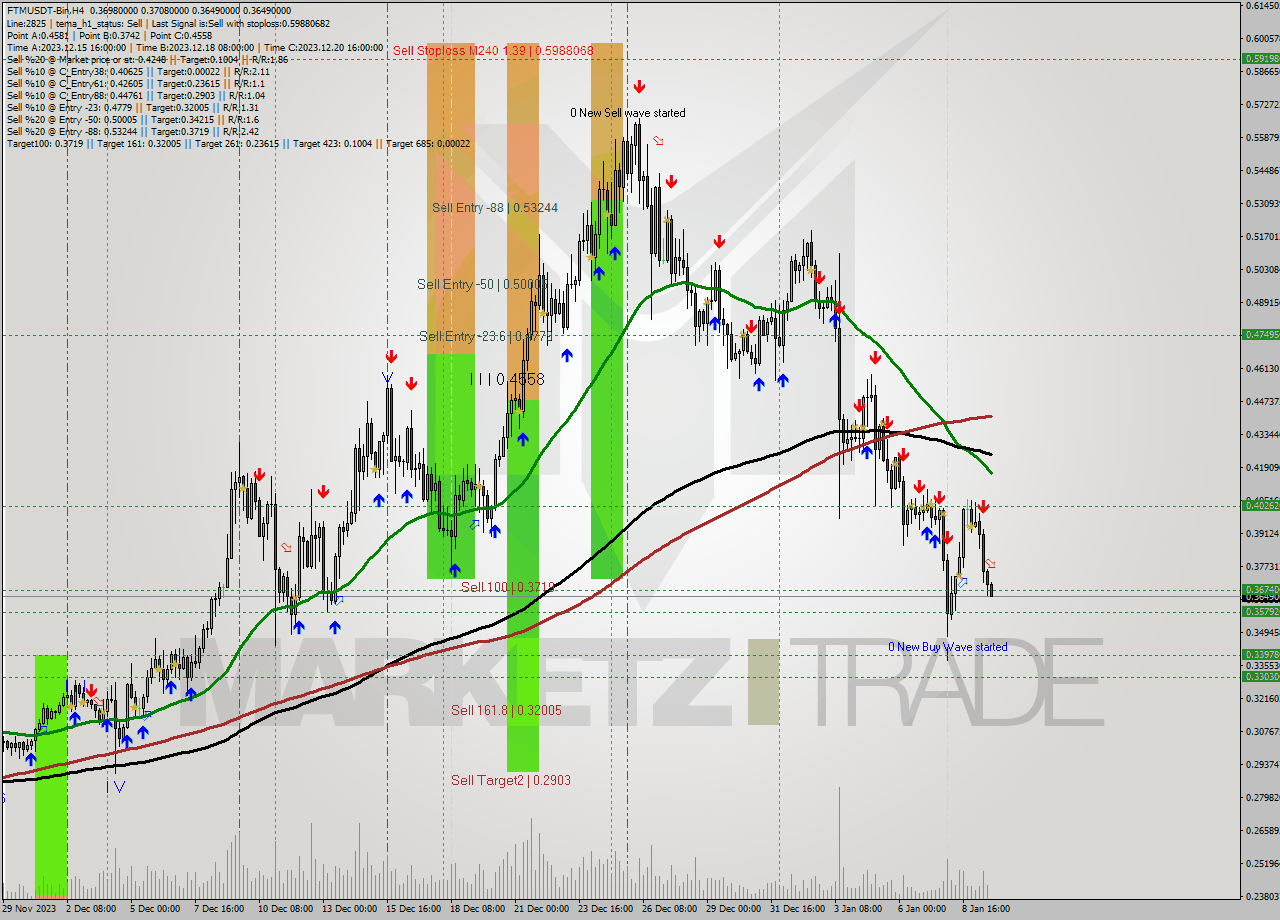Click the '2 Dec 08:00' time axis label
Viewport: 1280px width, 920px height.
pos(93,909)
